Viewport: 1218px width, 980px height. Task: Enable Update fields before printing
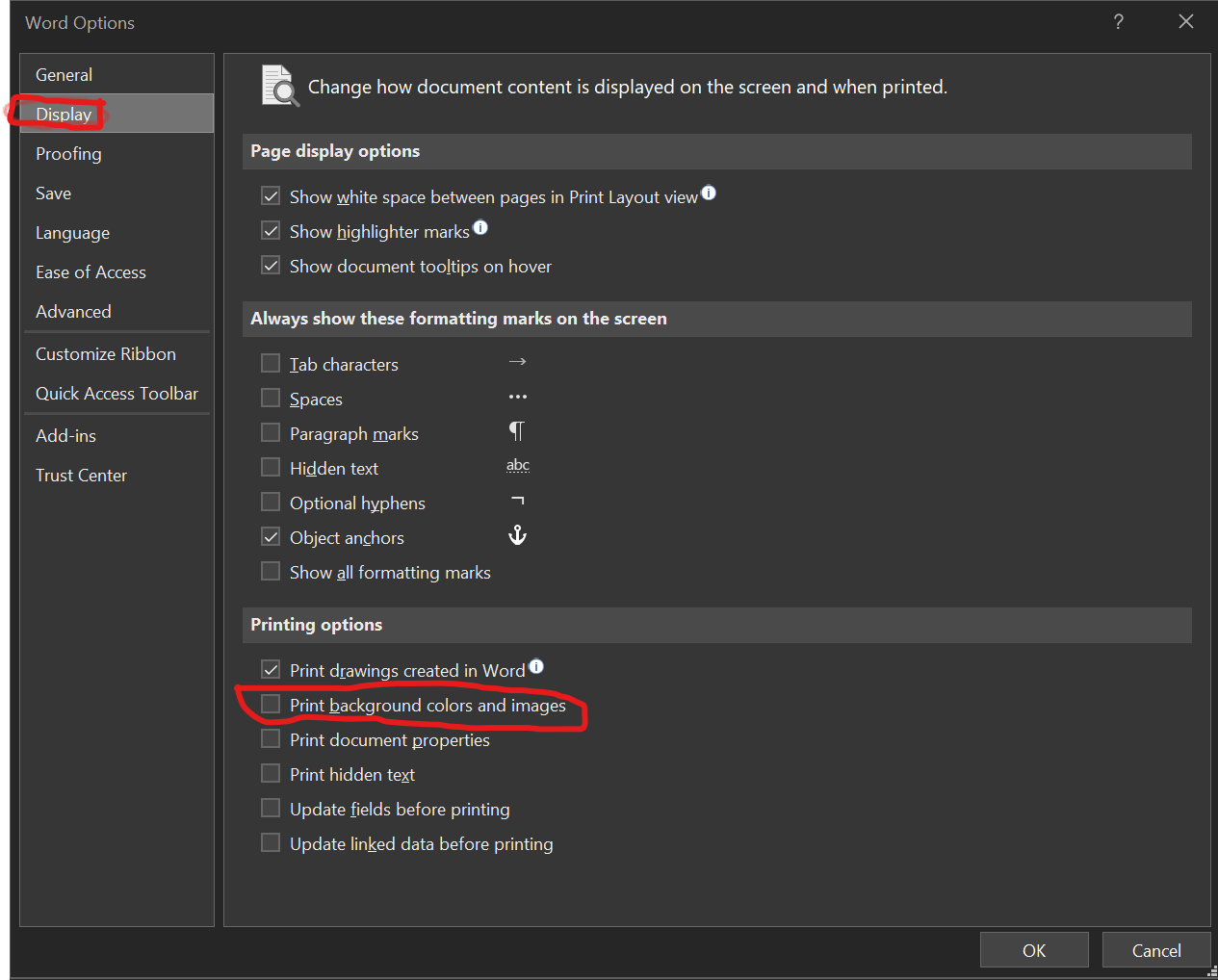pyautogui.click(x=271, y=809)
